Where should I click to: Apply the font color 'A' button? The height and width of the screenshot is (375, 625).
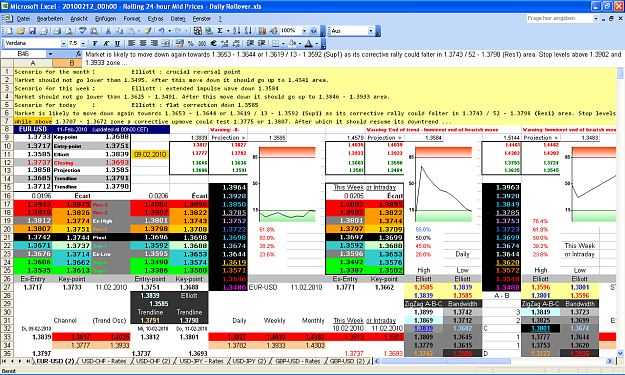click(x=309, y=43)
